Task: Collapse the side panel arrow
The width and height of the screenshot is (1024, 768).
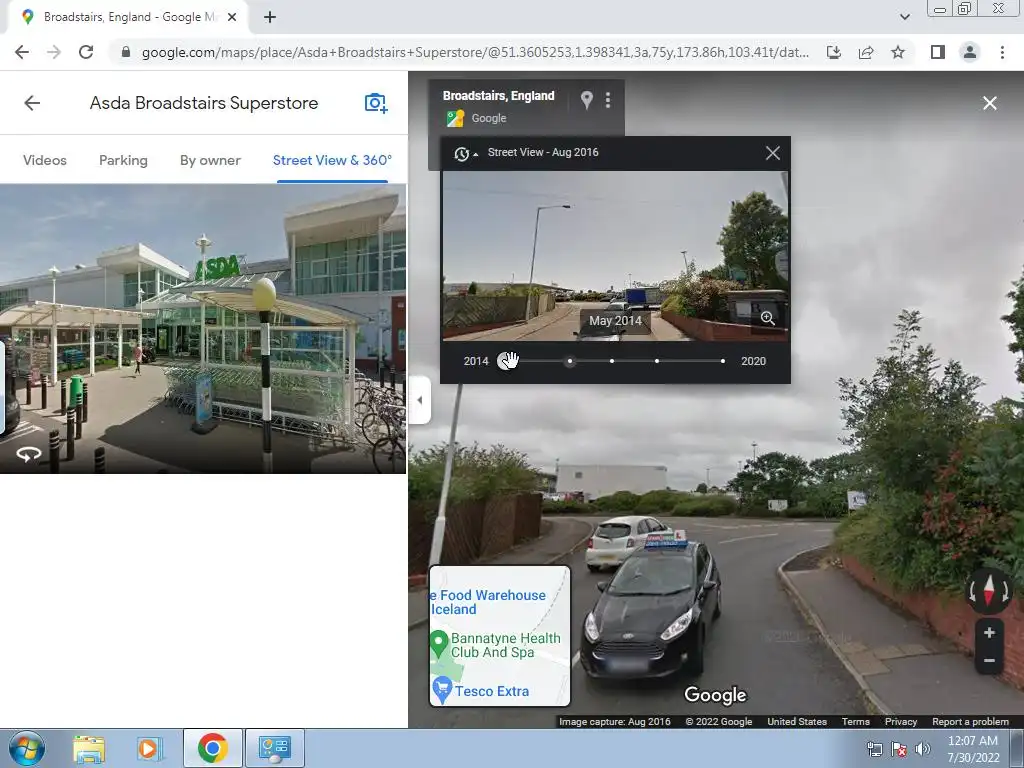Action: point(420,400)
